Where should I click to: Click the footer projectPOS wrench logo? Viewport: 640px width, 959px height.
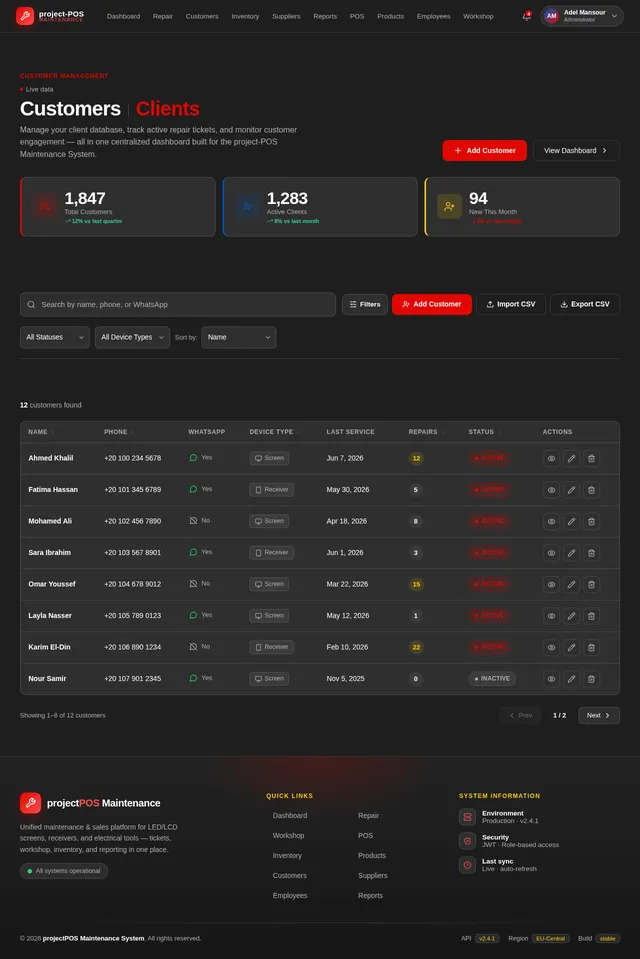[x=31, y=803]
